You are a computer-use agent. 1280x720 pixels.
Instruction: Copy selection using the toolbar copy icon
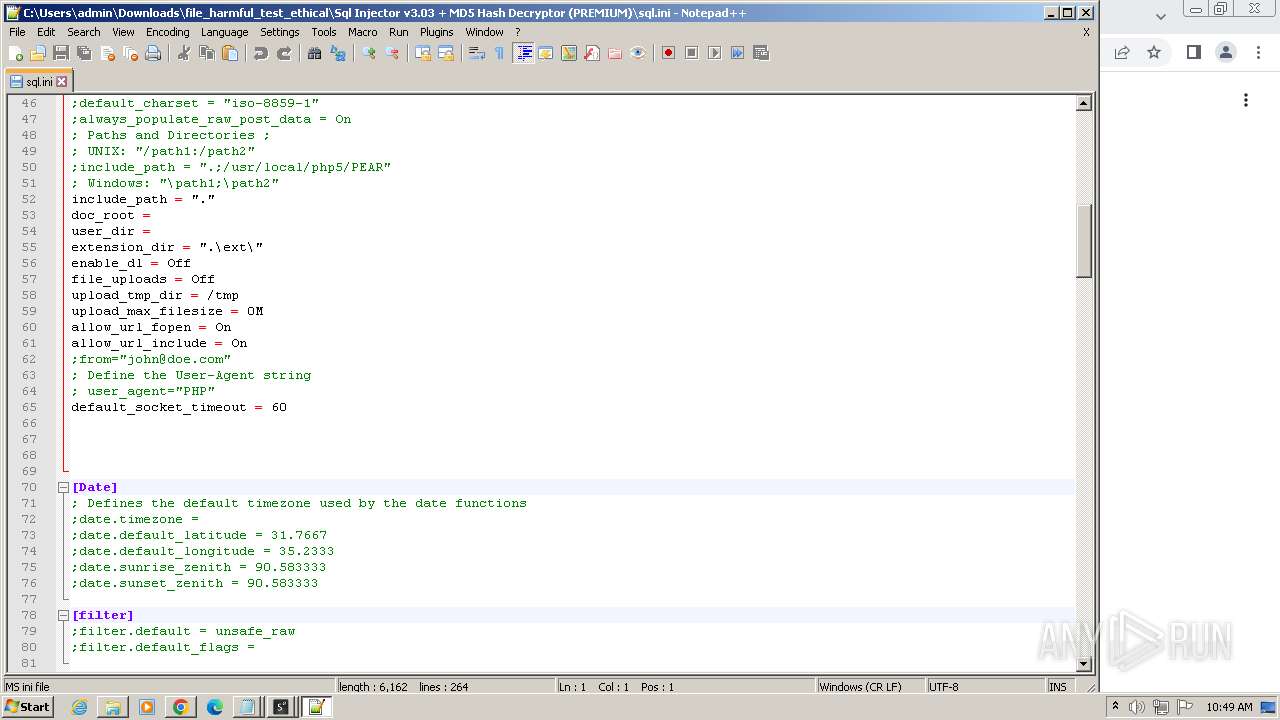click(x=207, y=53)
